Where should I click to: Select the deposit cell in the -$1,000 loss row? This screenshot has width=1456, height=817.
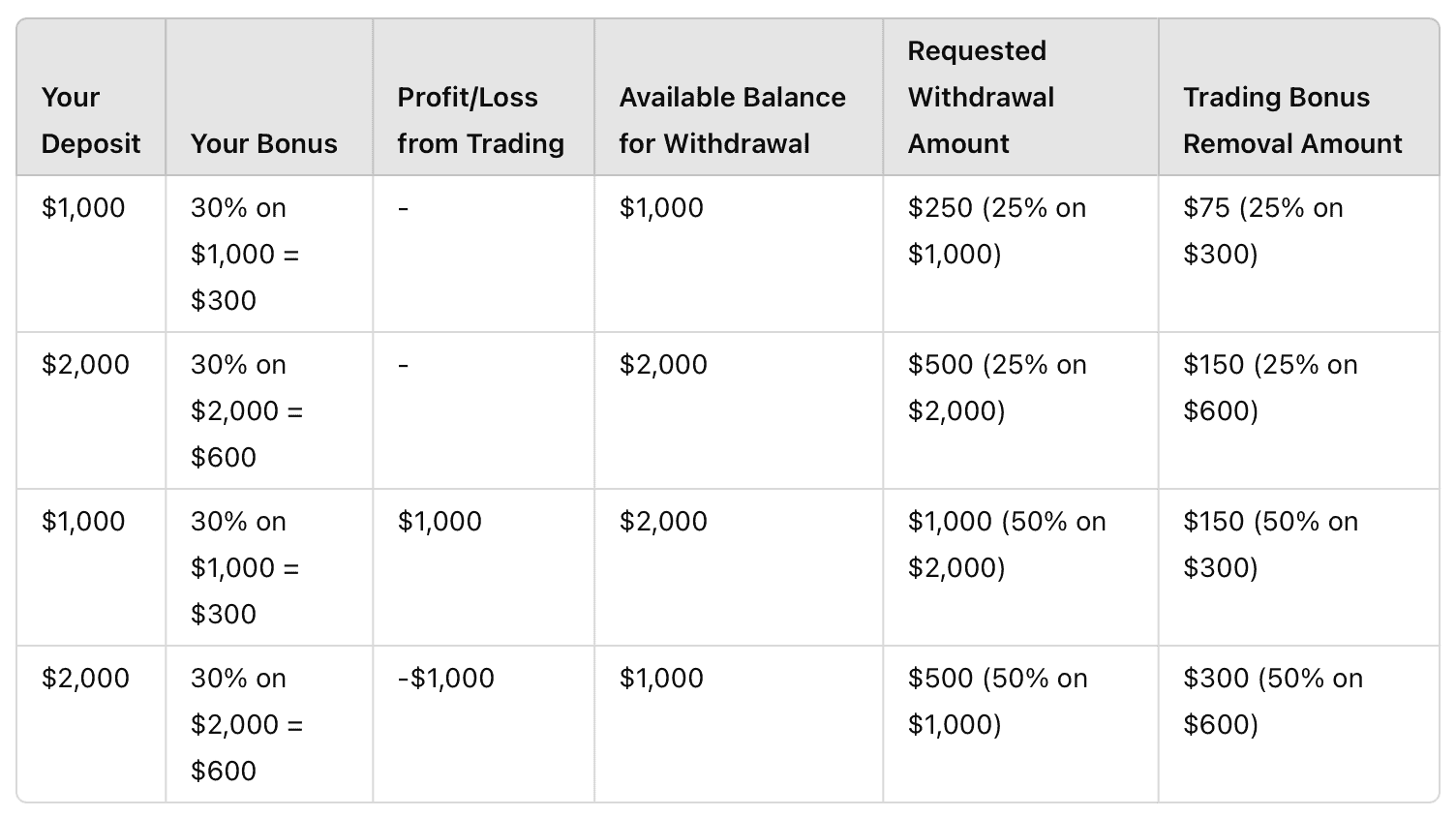[85, 678]
